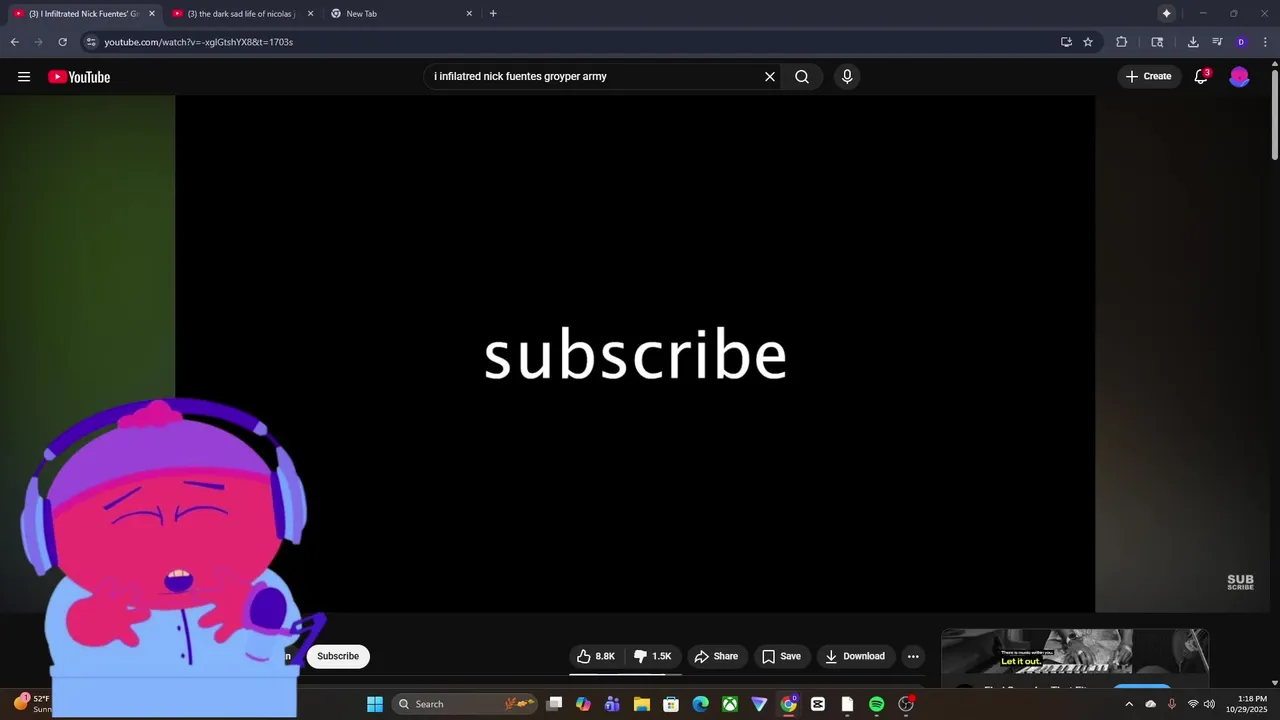Open the YouTube account avatar menu

[1239, 77]
